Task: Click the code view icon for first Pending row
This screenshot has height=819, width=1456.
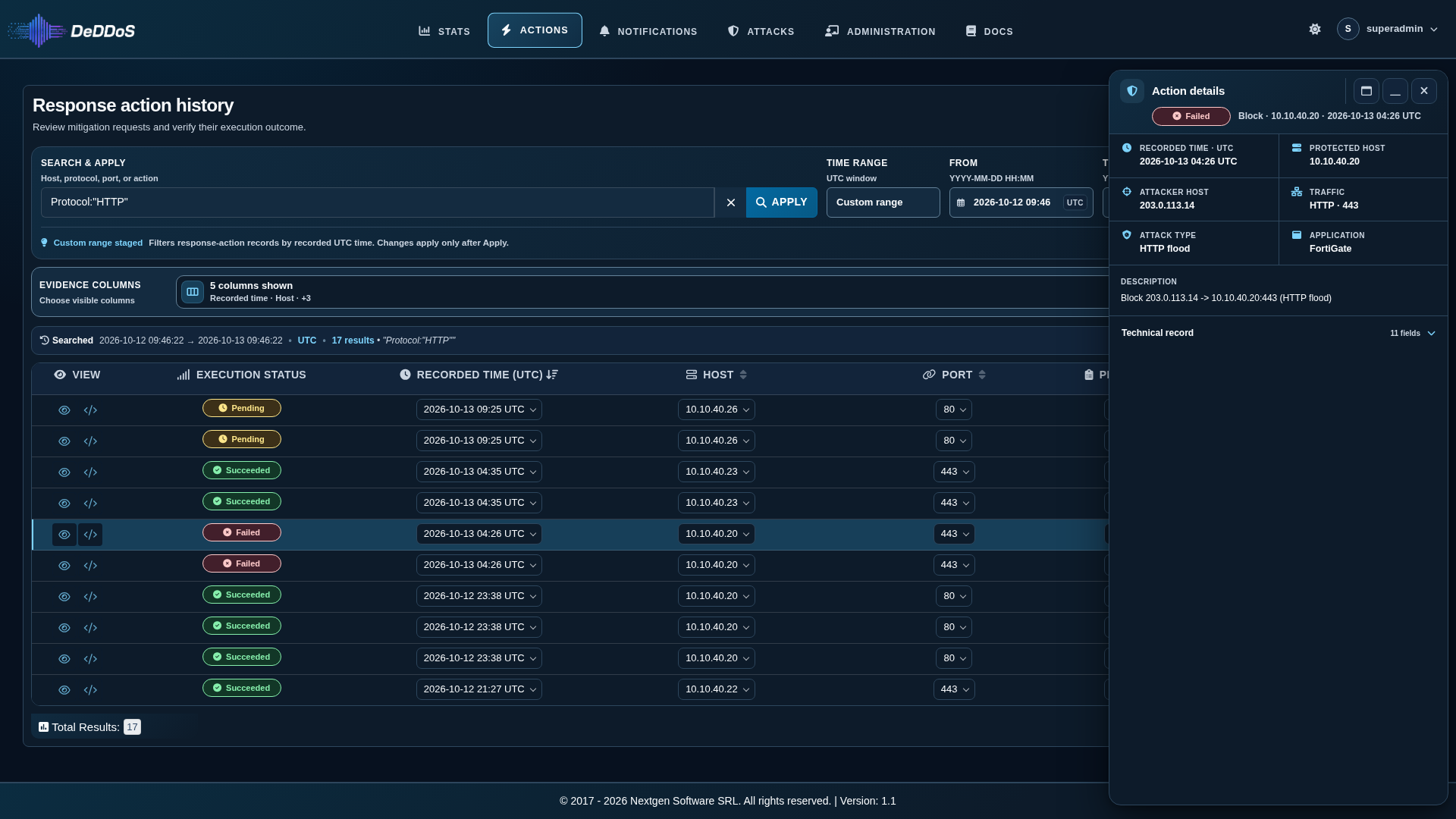Action: point(90,410)
